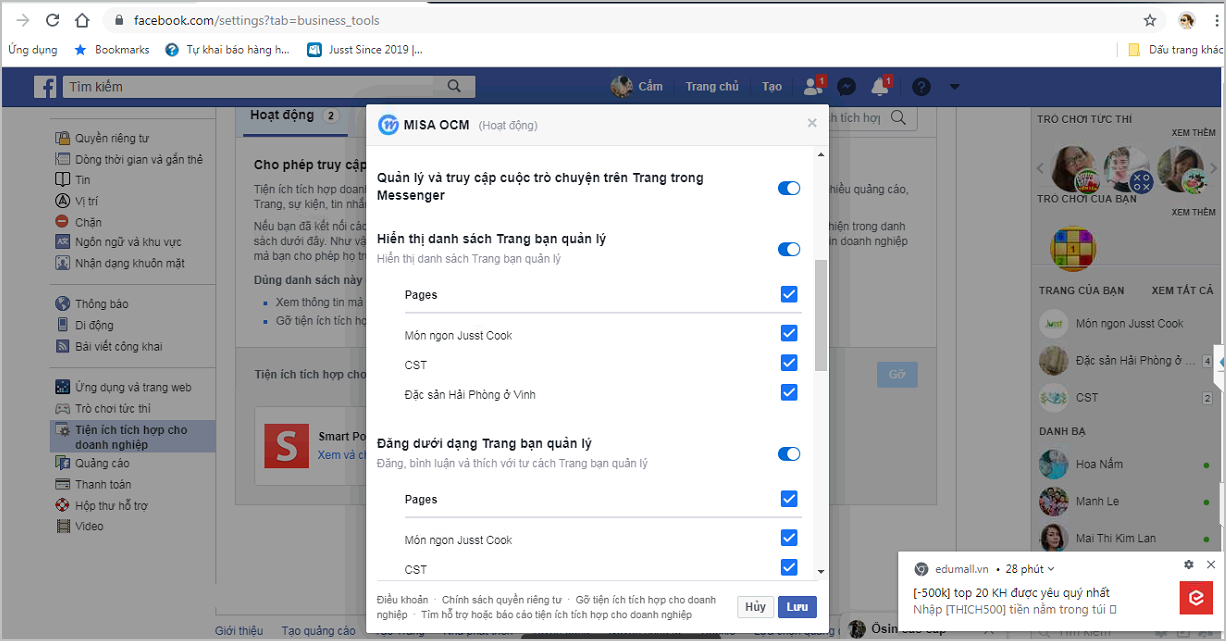
Task: Click the Gỡ button
Action: pyautogui.click(x=897, y=375)
